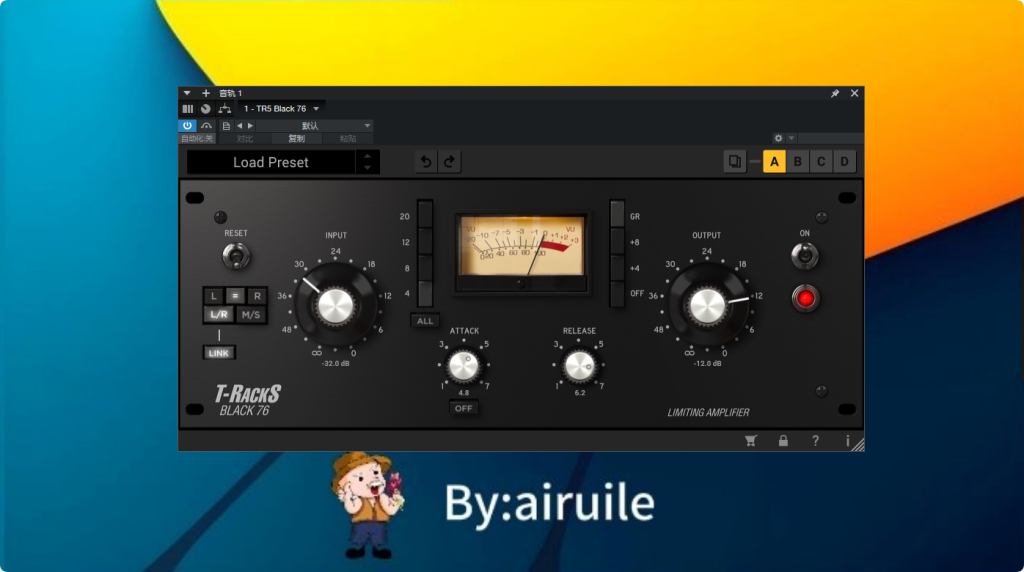Redo the last change in T-RackS

point(449,162)
